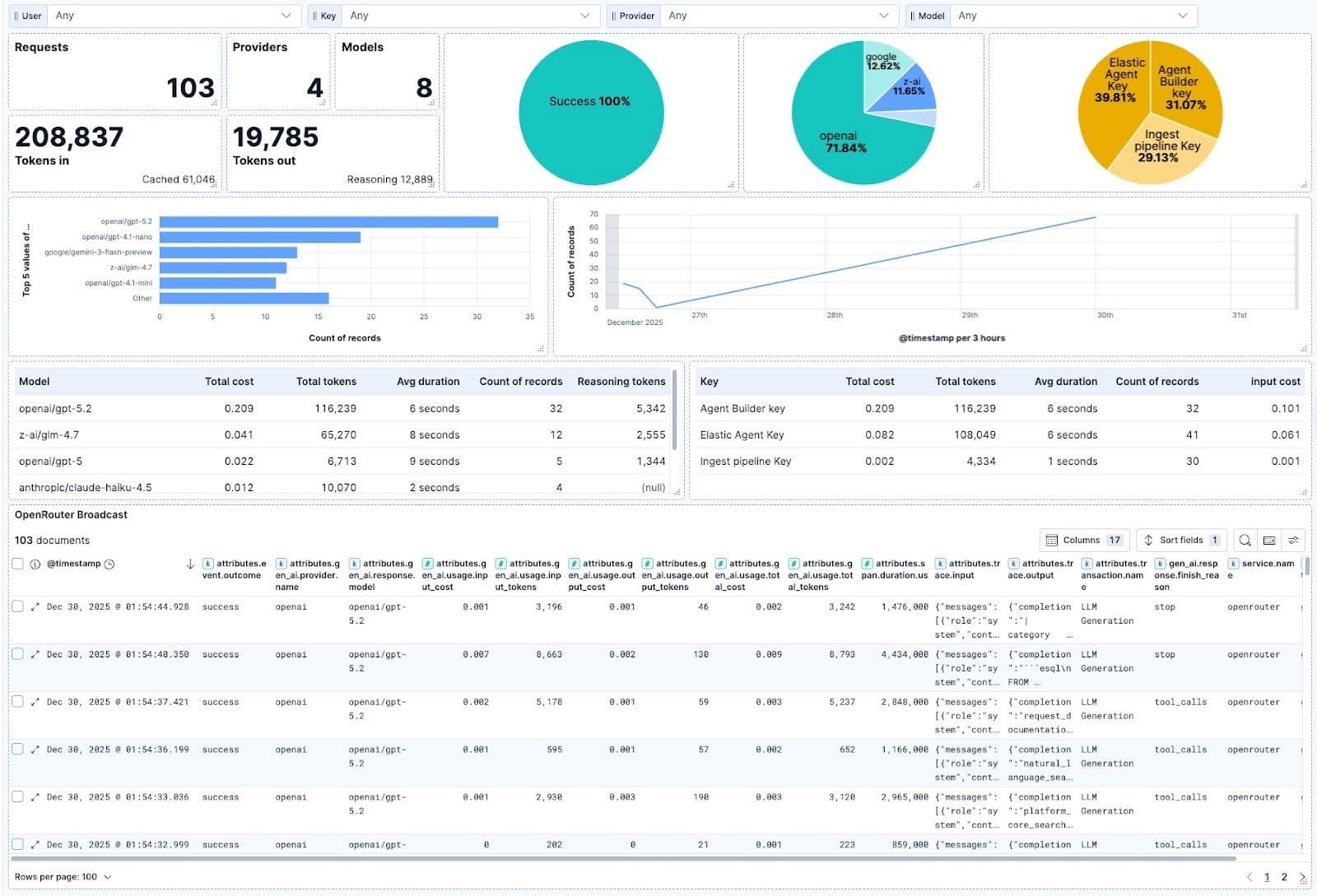Check the first document row checkbox
The height and width of the screenshot is (896, 1317).
(x=18, y=607)
